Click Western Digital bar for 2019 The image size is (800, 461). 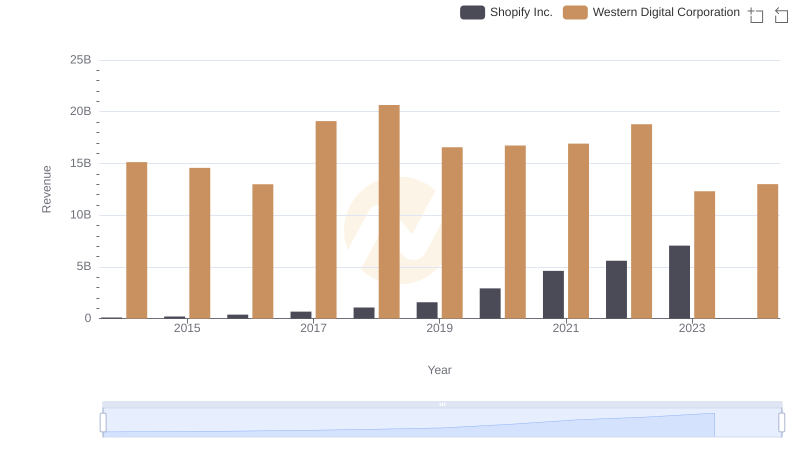(452, 233)
